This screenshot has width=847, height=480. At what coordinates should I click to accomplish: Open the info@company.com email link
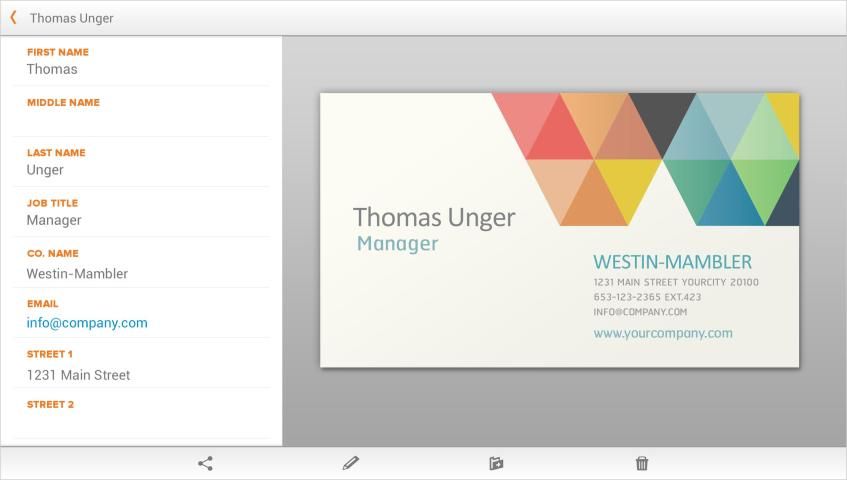87,323
